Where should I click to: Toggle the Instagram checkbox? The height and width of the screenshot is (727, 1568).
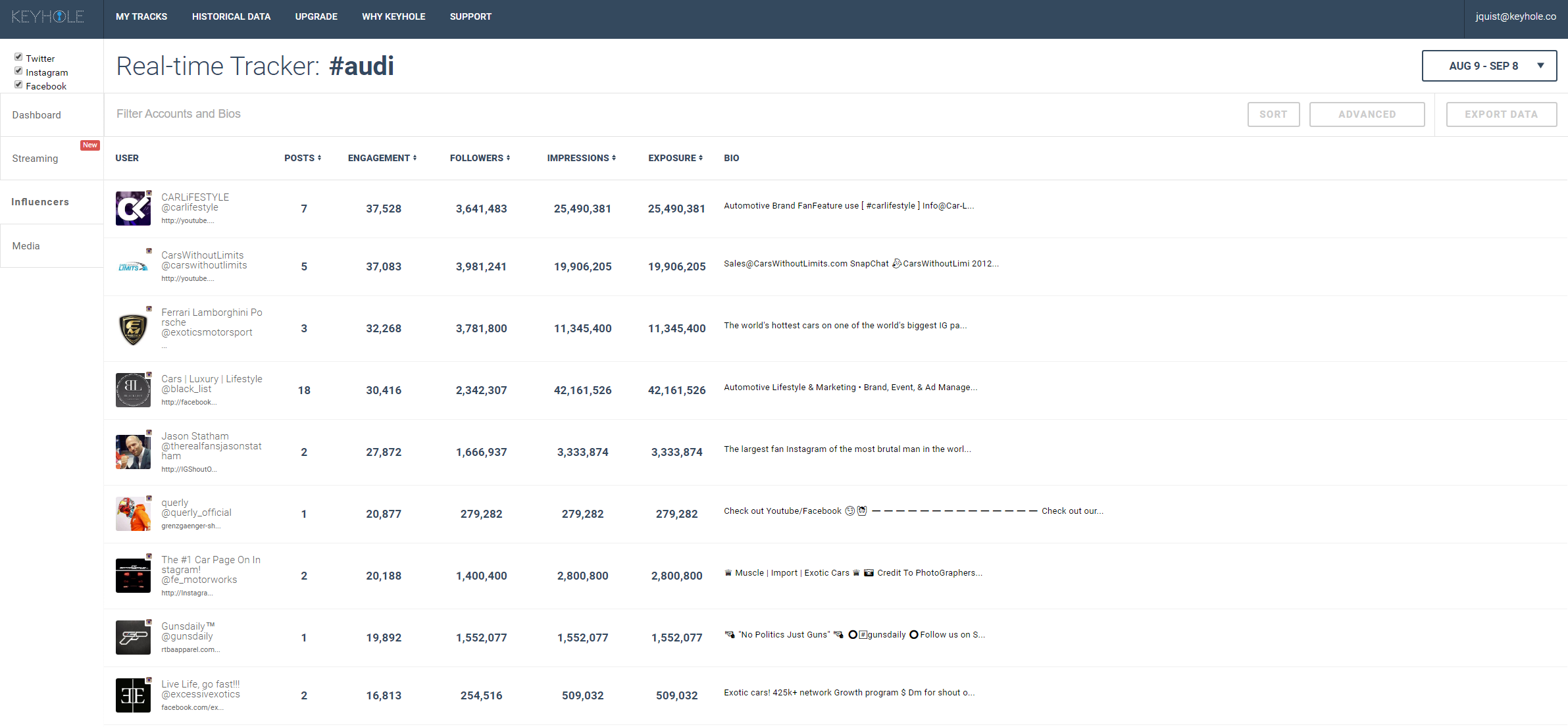tap(18, 71)
